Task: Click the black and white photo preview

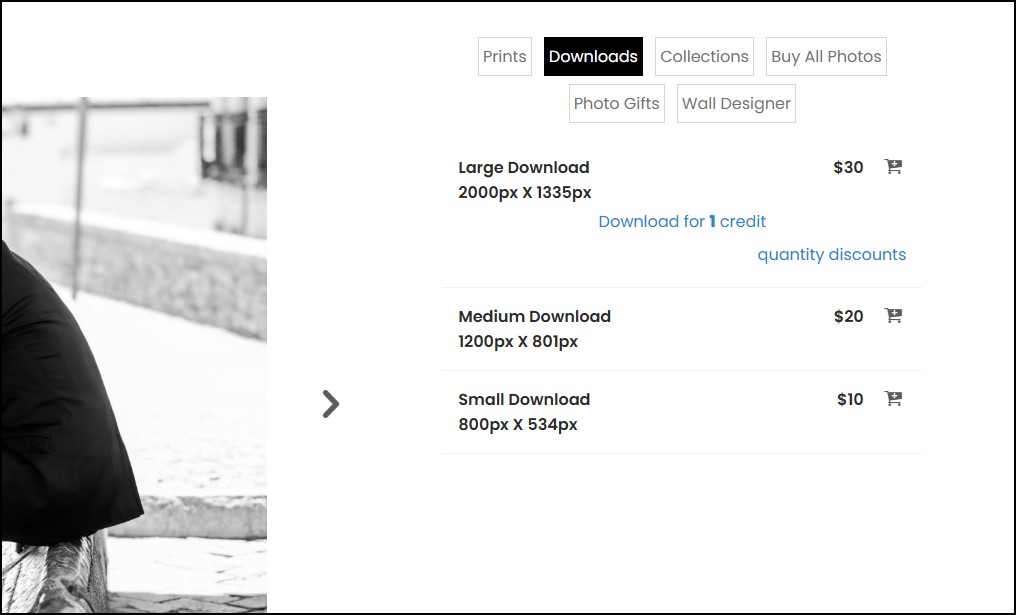Action: (134, 354)
